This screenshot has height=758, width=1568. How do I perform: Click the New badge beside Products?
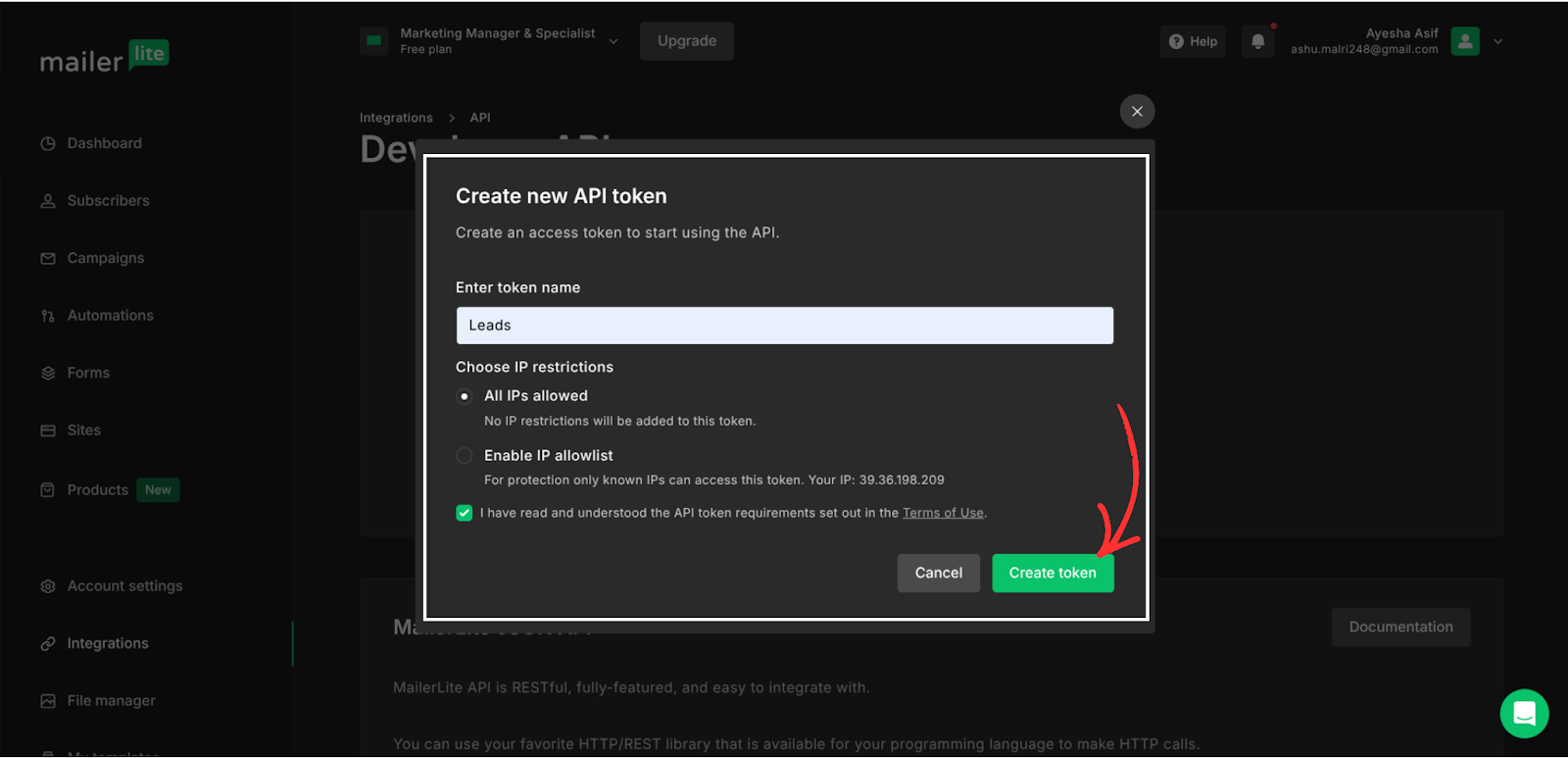point(158,490)
